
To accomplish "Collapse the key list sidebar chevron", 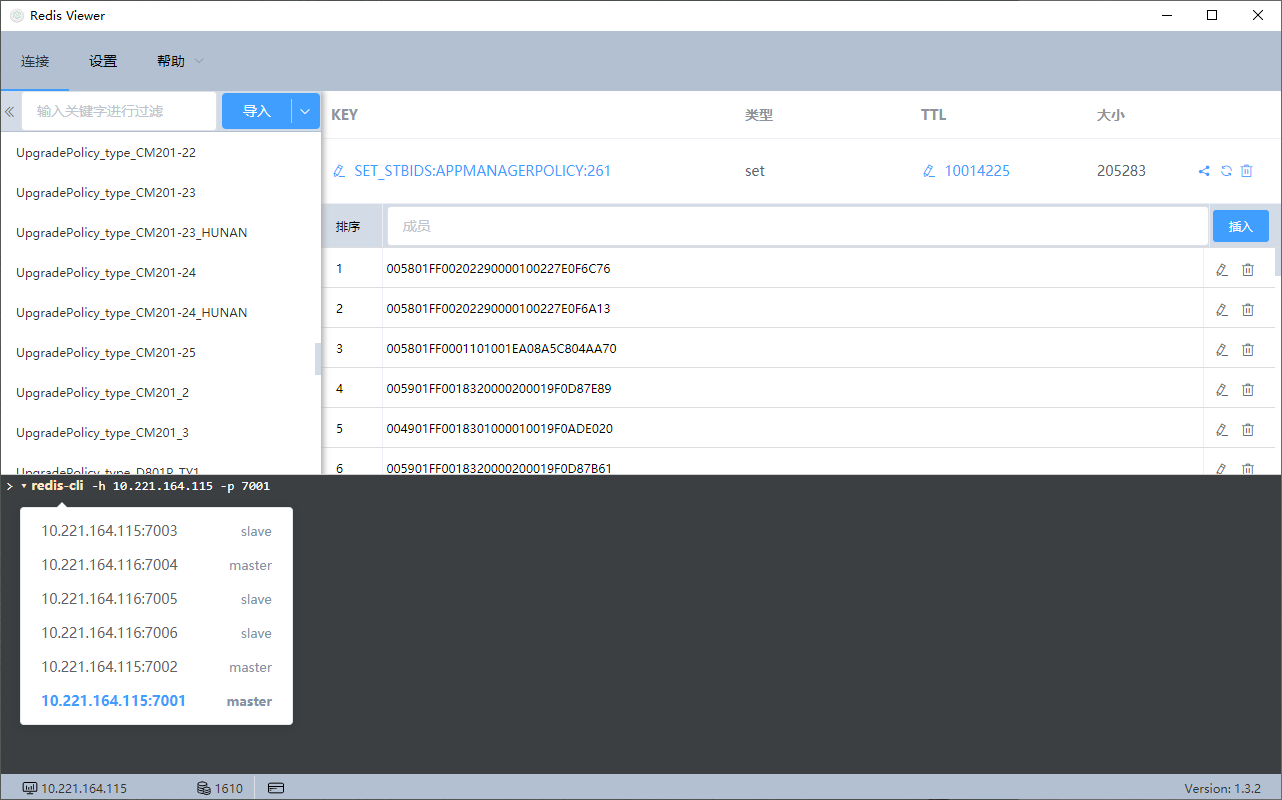I will [10, 111].
